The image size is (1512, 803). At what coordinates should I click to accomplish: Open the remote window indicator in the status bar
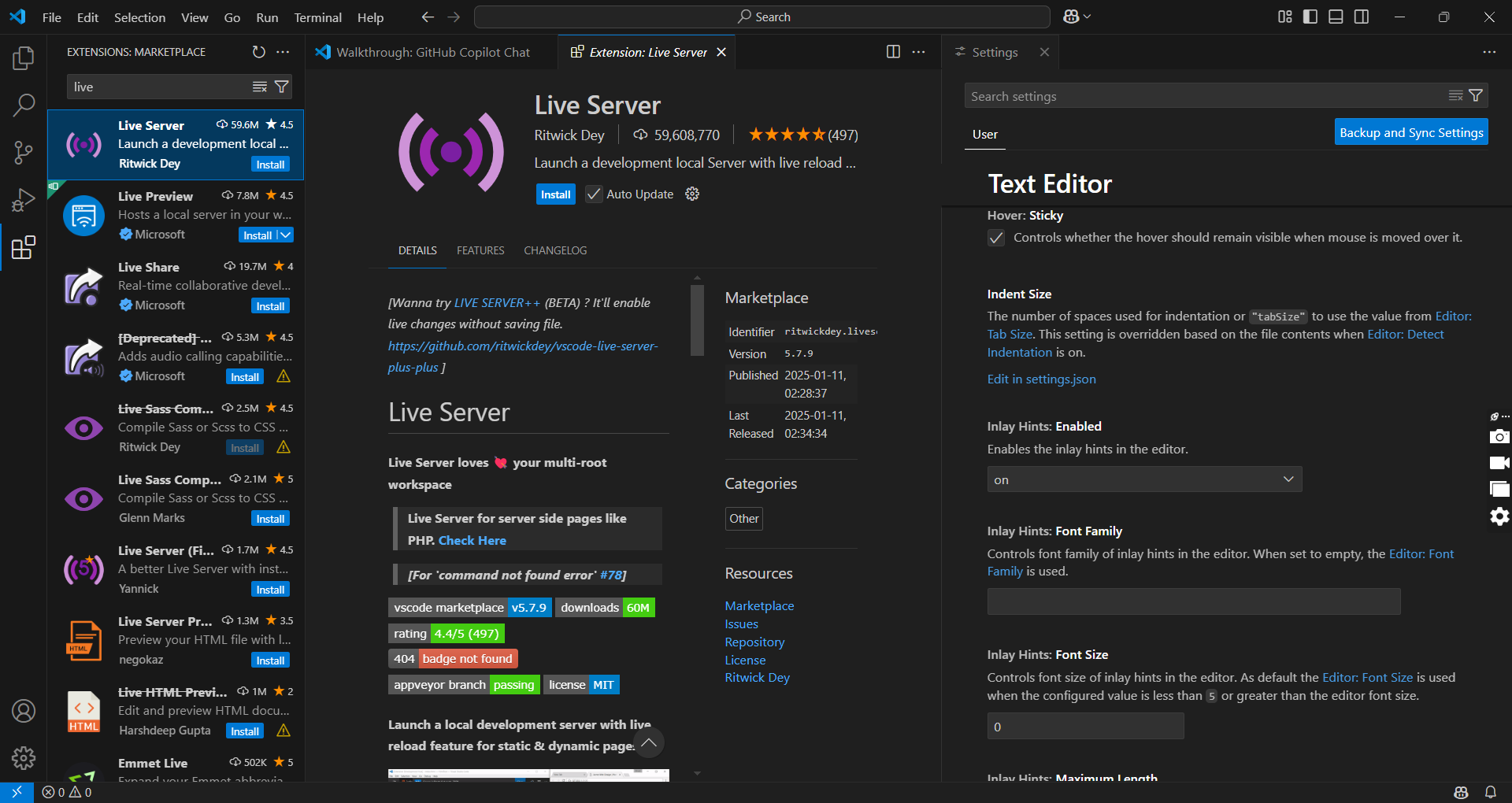(x=17, y=792)
